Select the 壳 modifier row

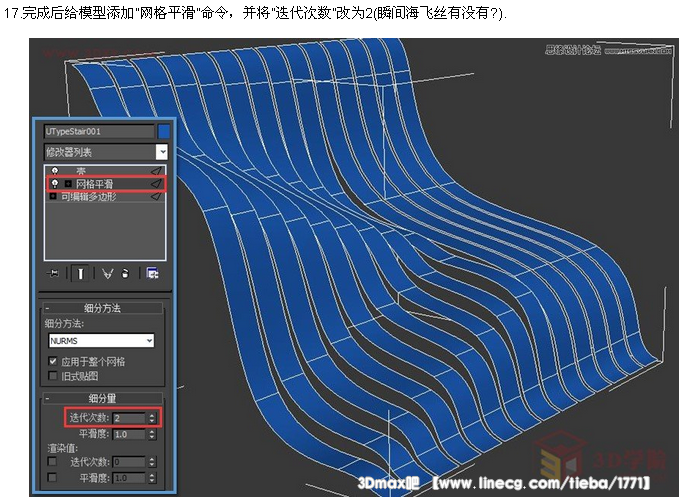[105, 171]
